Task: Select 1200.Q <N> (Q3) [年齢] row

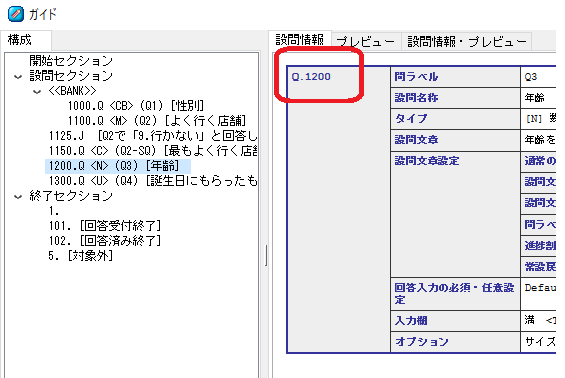Action: [x=118, y=166]
